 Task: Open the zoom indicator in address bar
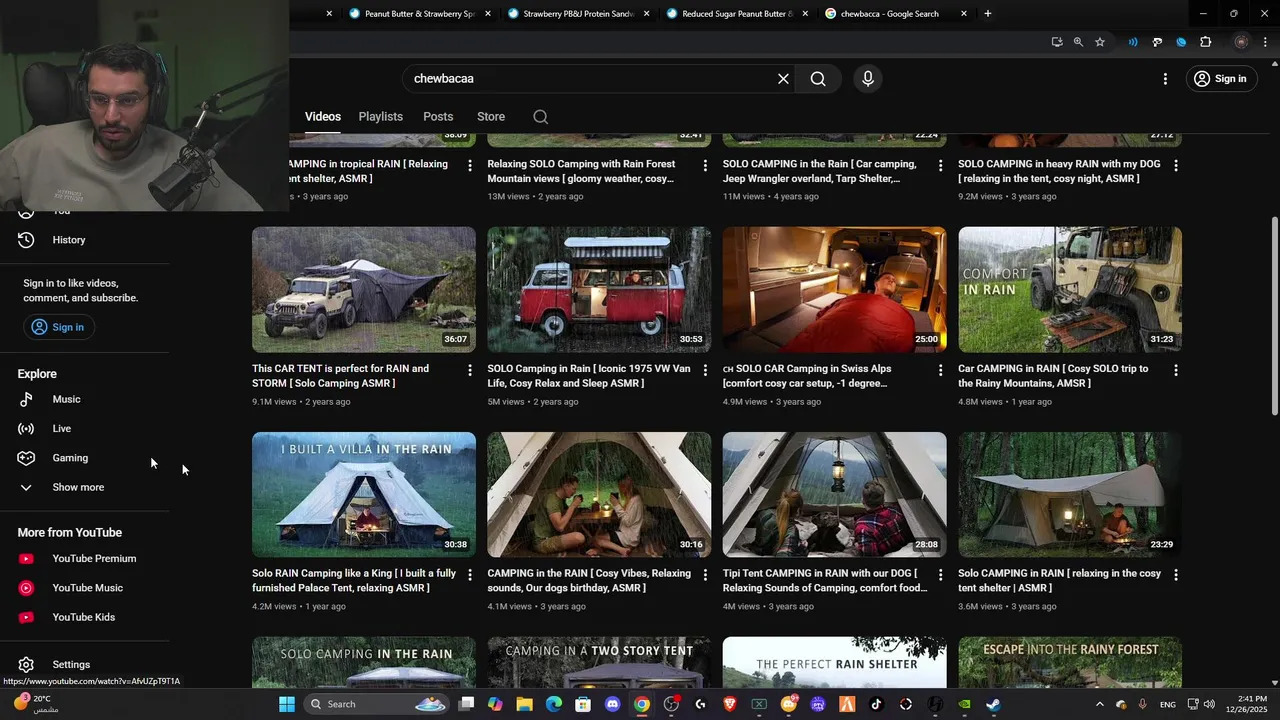[x=1078, y=42]
